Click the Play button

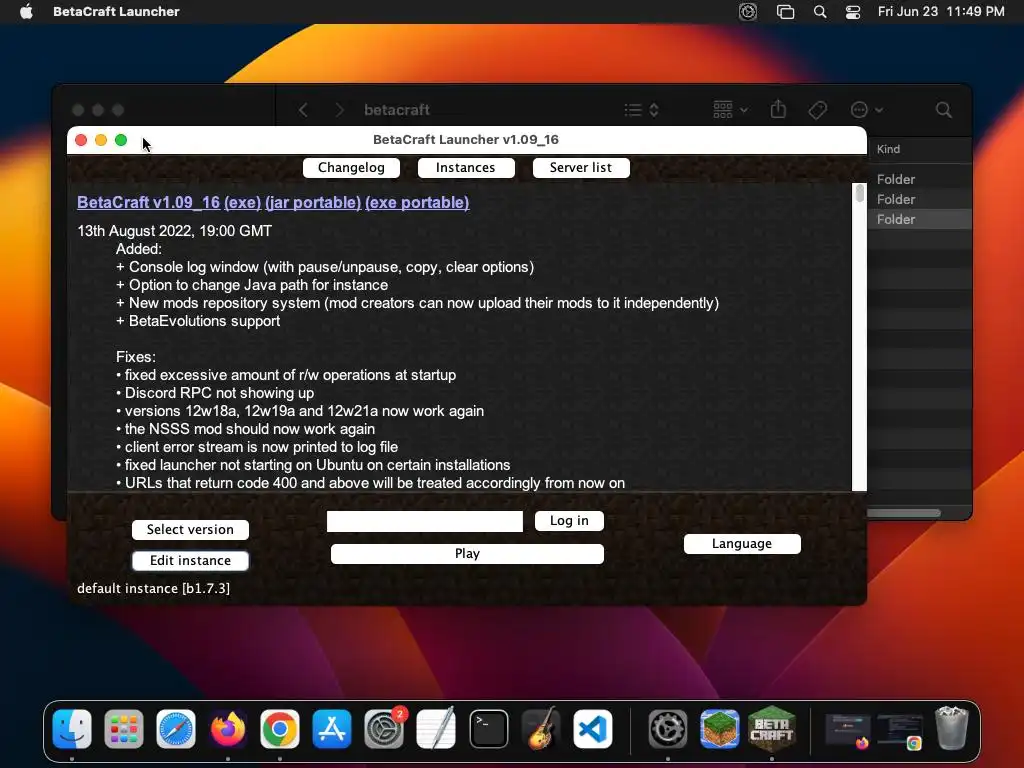point(467,554)
